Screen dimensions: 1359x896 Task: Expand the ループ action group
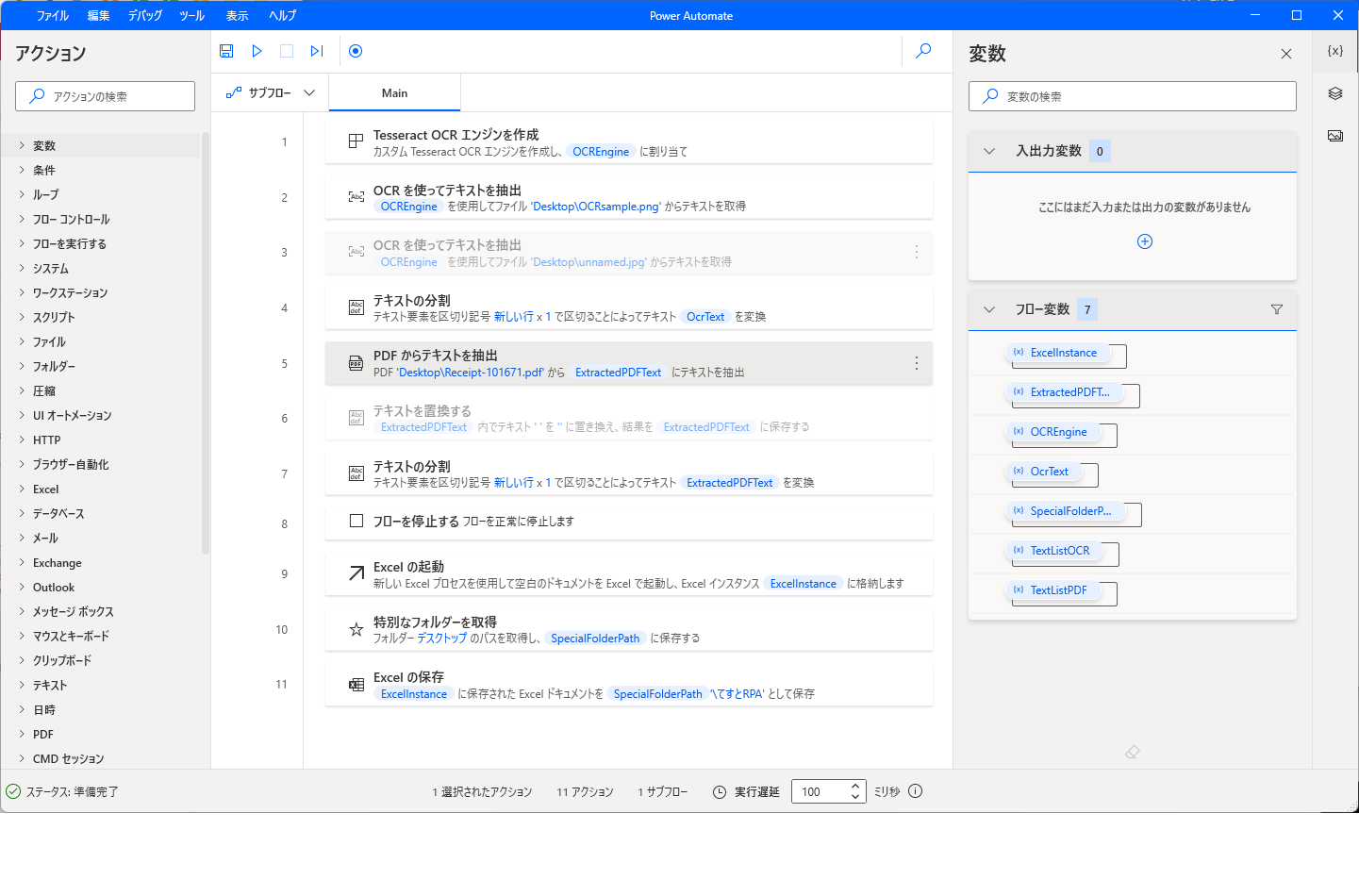click(x=22, y=194)
